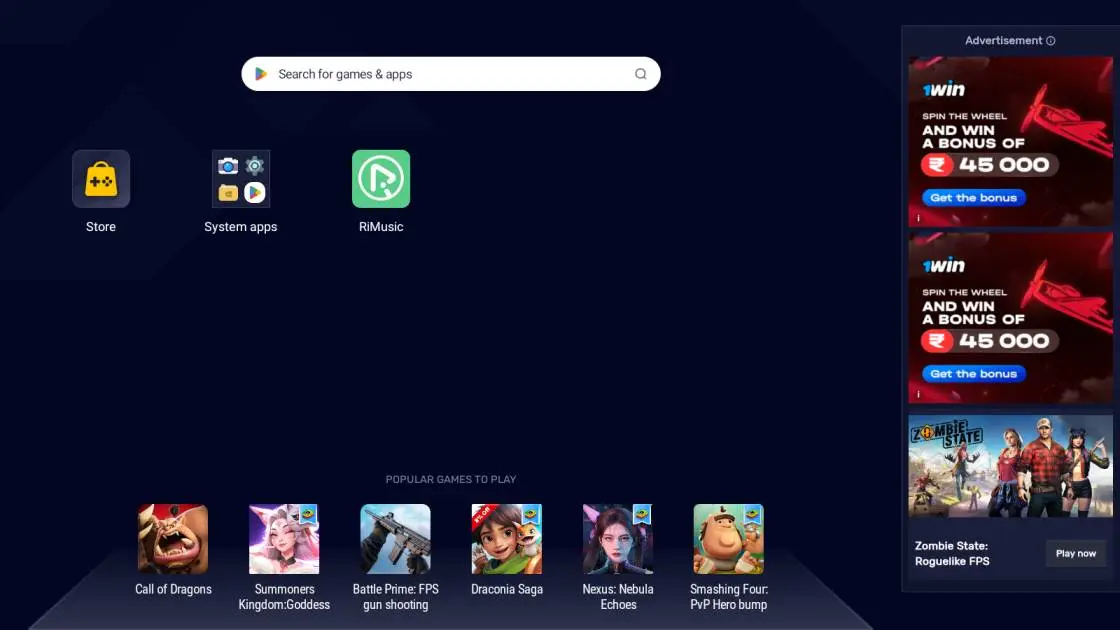Click the Advertisement info icon
The width and height of the screenshot is (1120, 630).
coord(1051,41)
